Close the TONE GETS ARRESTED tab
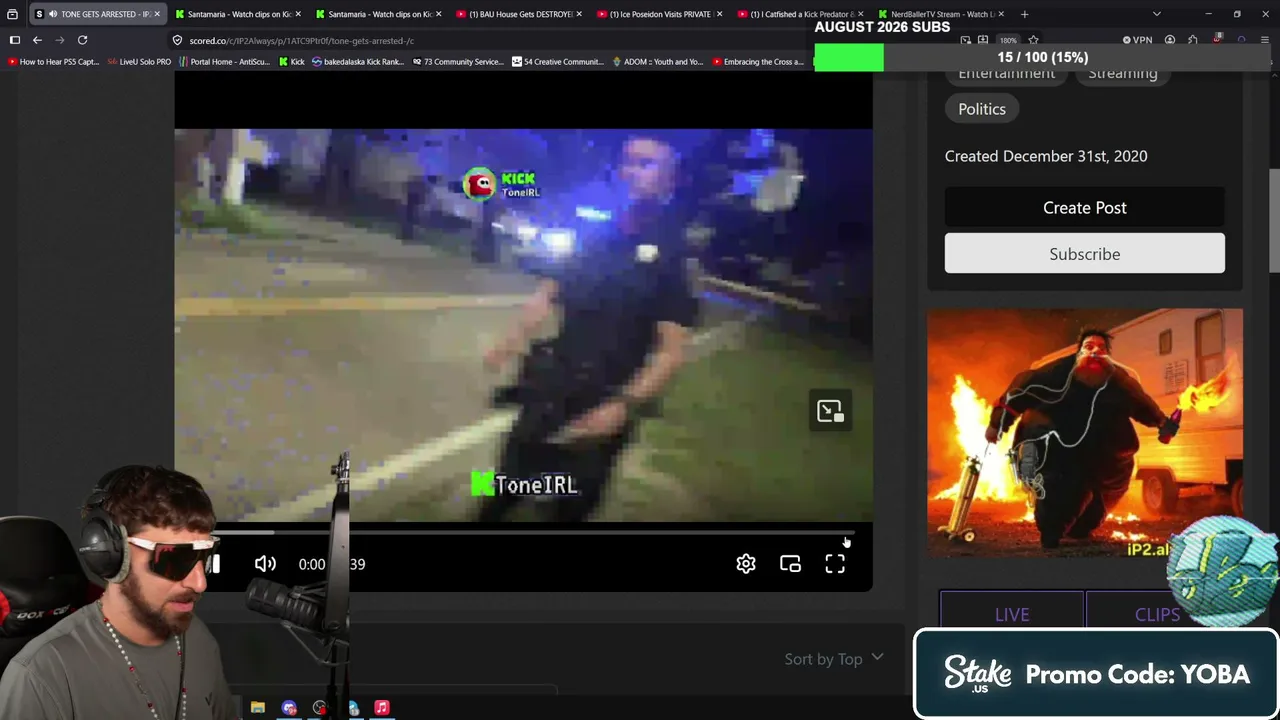The image size is (1280, 720). pyautogui.click(x=157, y=14)
